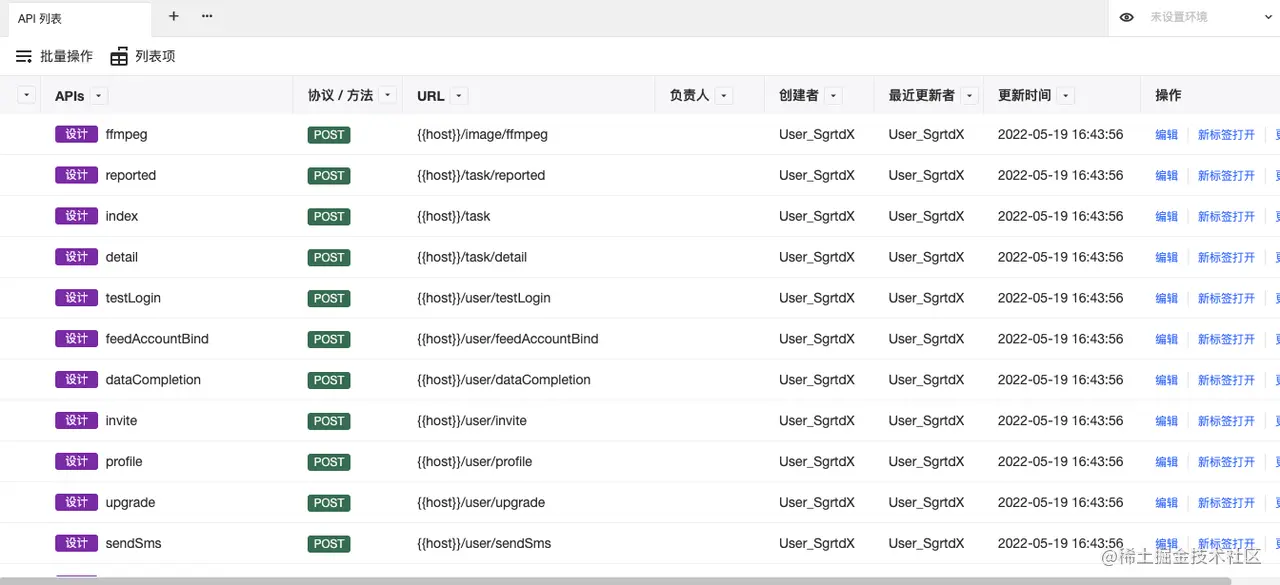
Task: Click the URL {{host}}/user/dataCompletion
Action: click(504, 380)
